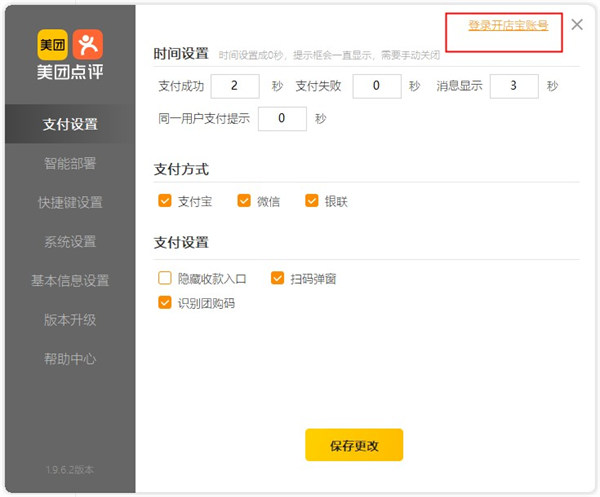
Task: Uncheck the 银联 payment checkbox
Action: click(311, 201)
